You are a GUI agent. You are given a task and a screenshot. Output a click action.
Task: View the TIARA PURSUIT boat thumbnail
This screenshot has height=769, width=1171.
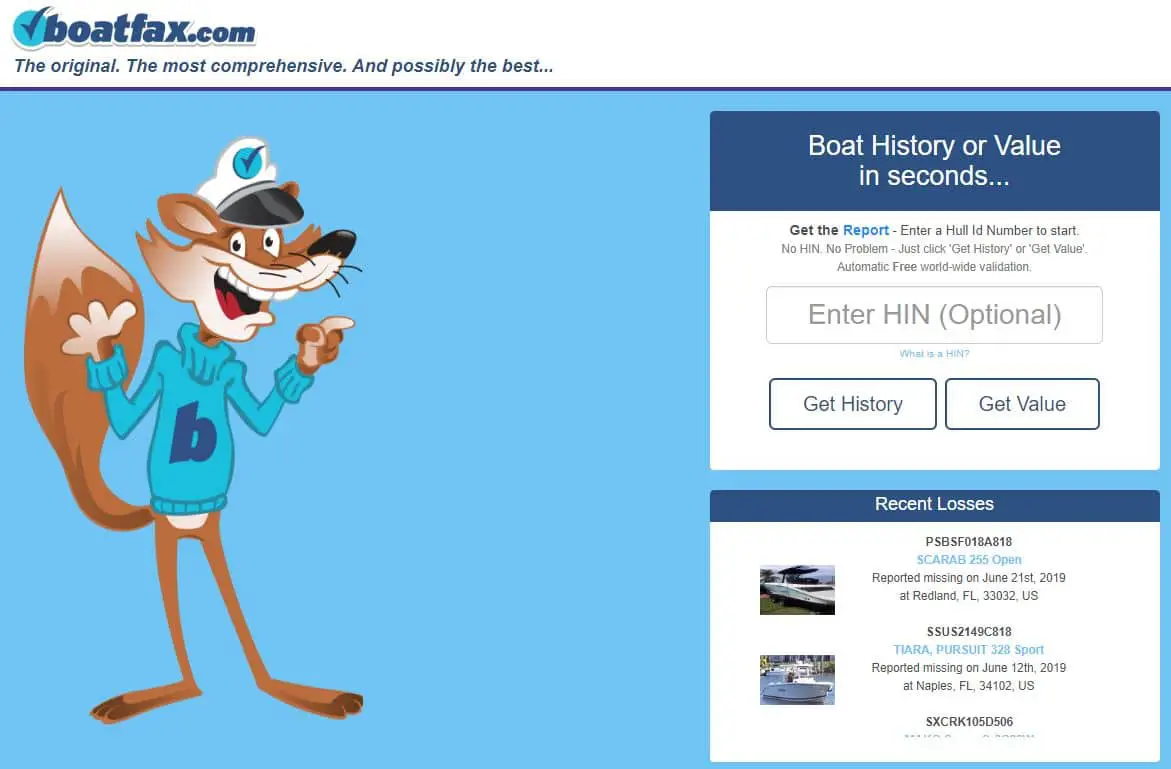click(x=797, y=680)
